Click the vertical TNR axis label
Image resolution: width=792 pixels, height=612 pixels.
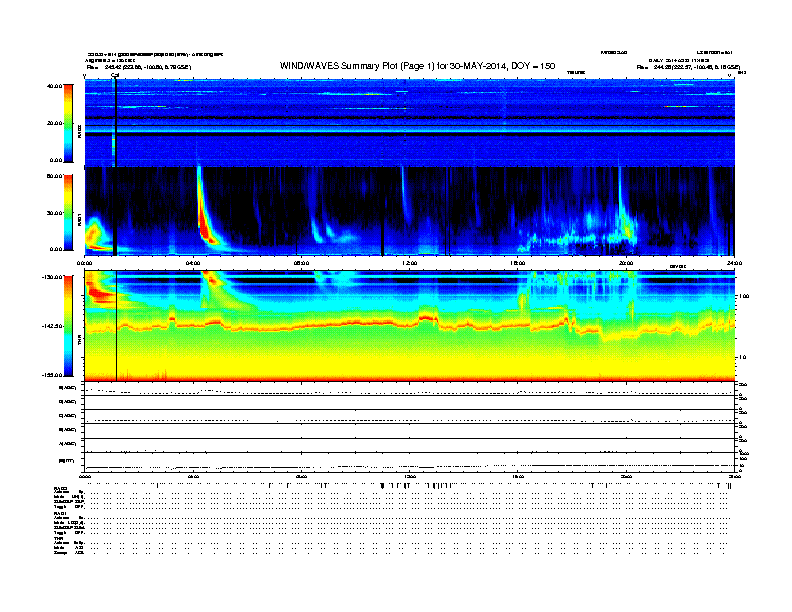coord(79,342)
